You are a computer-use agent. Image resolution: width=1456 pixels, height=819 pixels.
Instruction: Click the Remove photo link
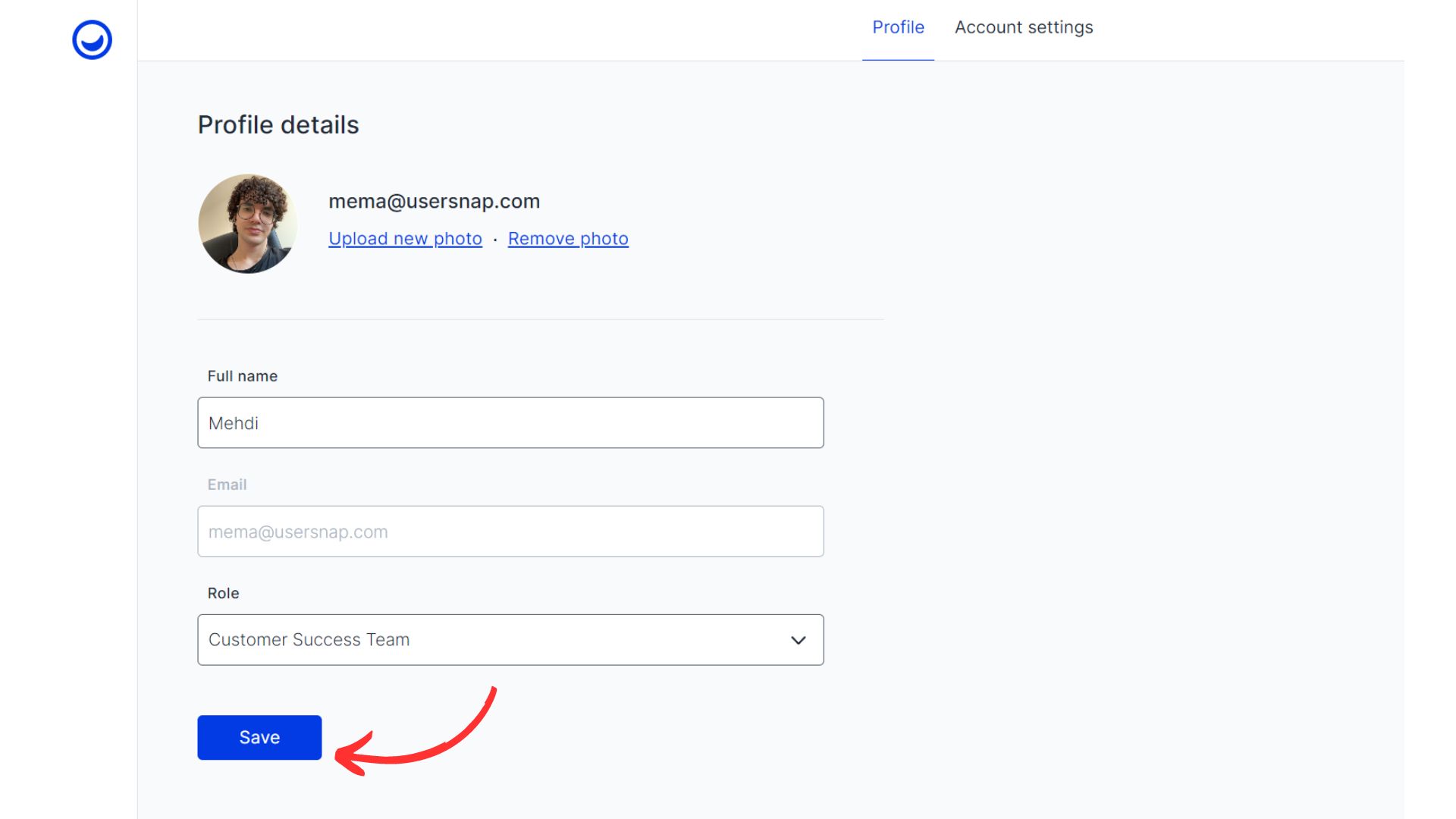[568, 239]
